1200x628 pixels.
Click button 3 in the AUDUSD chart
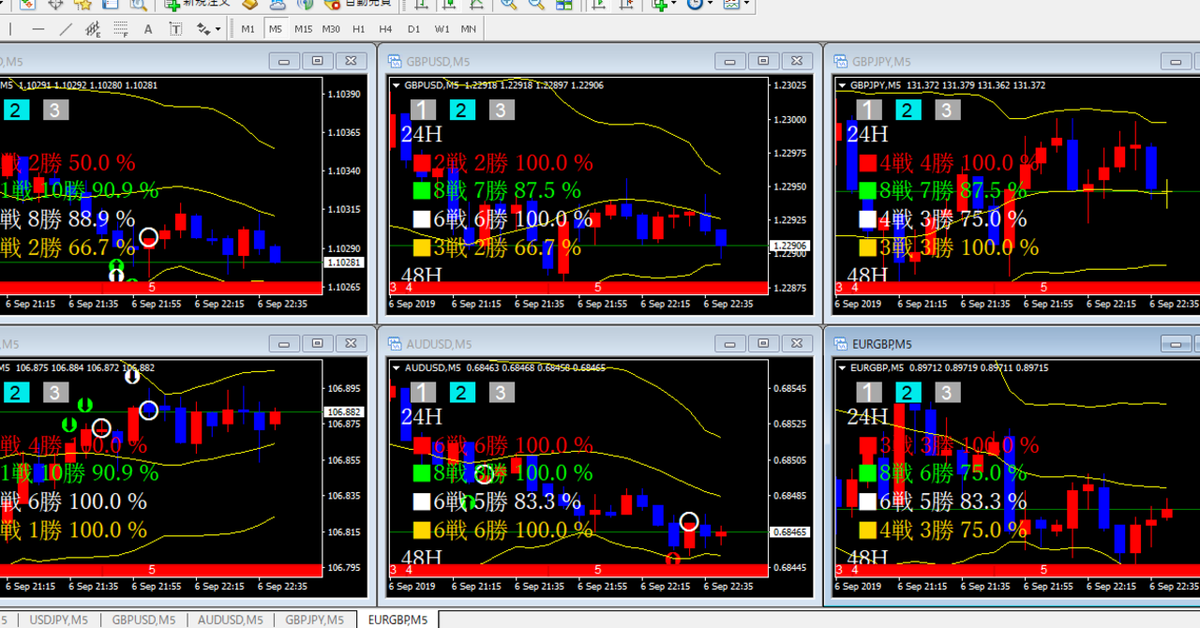501,393
